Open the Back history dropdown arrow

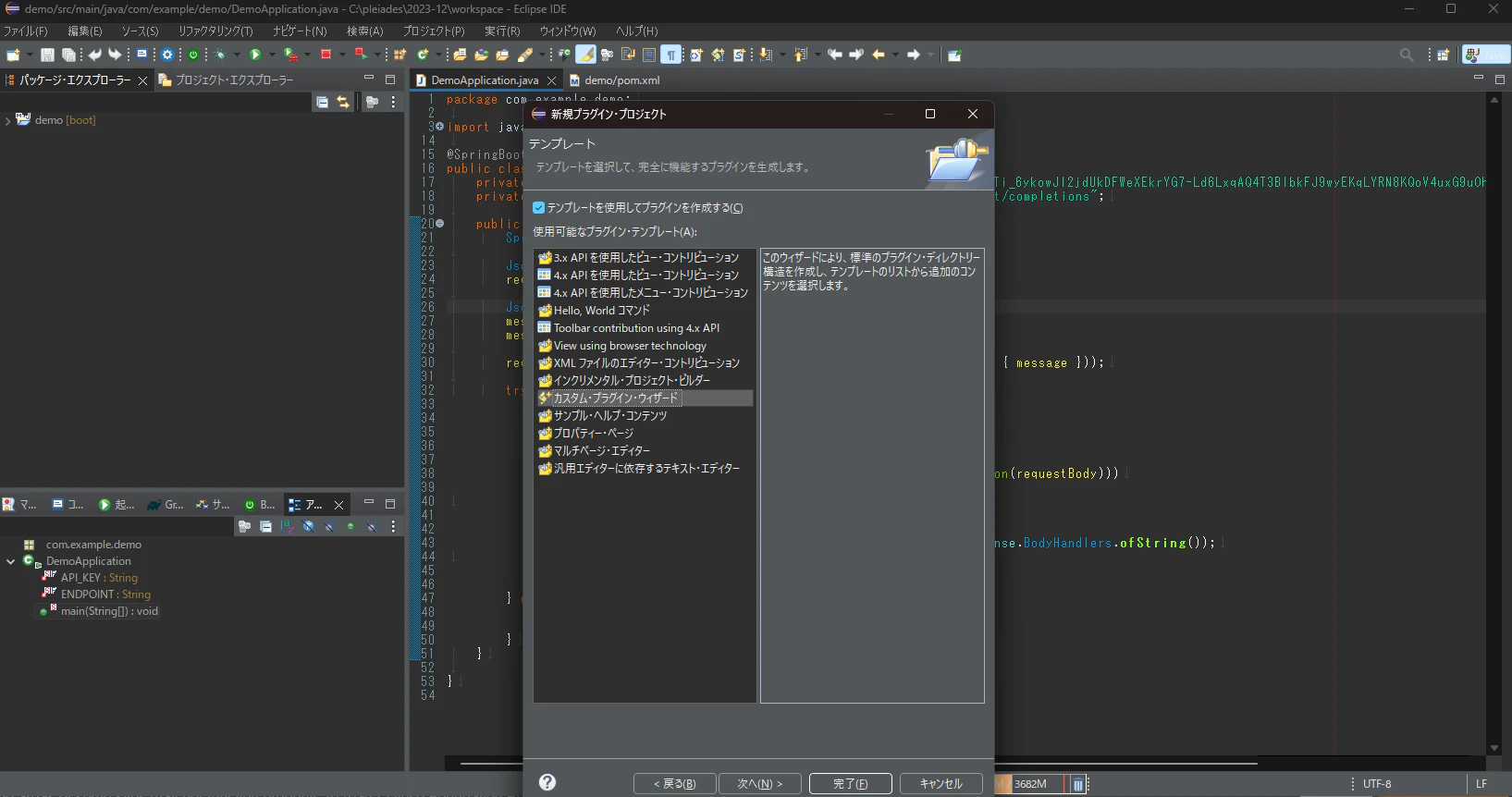click(x=895, y=55)
